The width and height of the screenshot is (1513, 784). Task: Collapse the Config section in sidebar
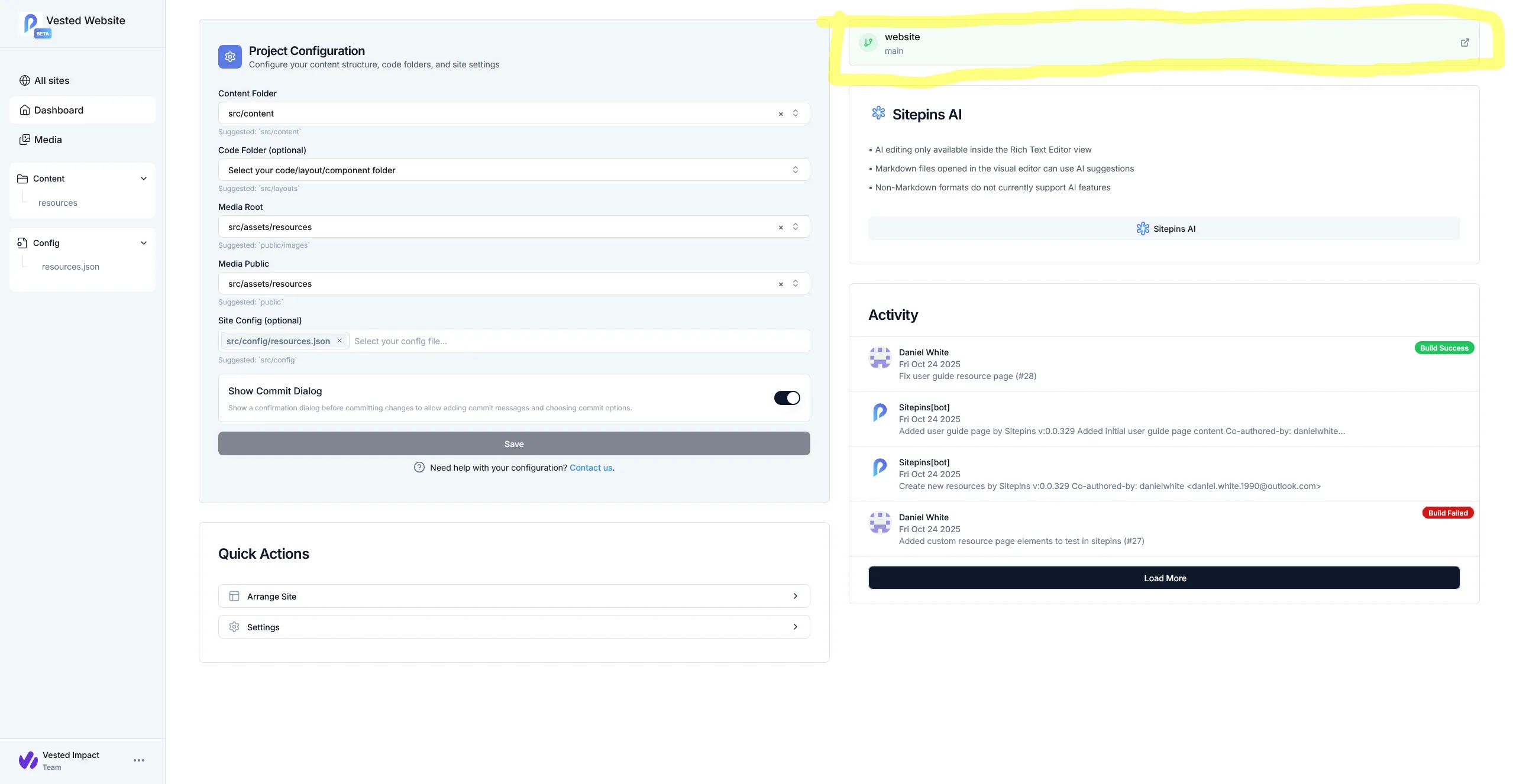[143, 242]
